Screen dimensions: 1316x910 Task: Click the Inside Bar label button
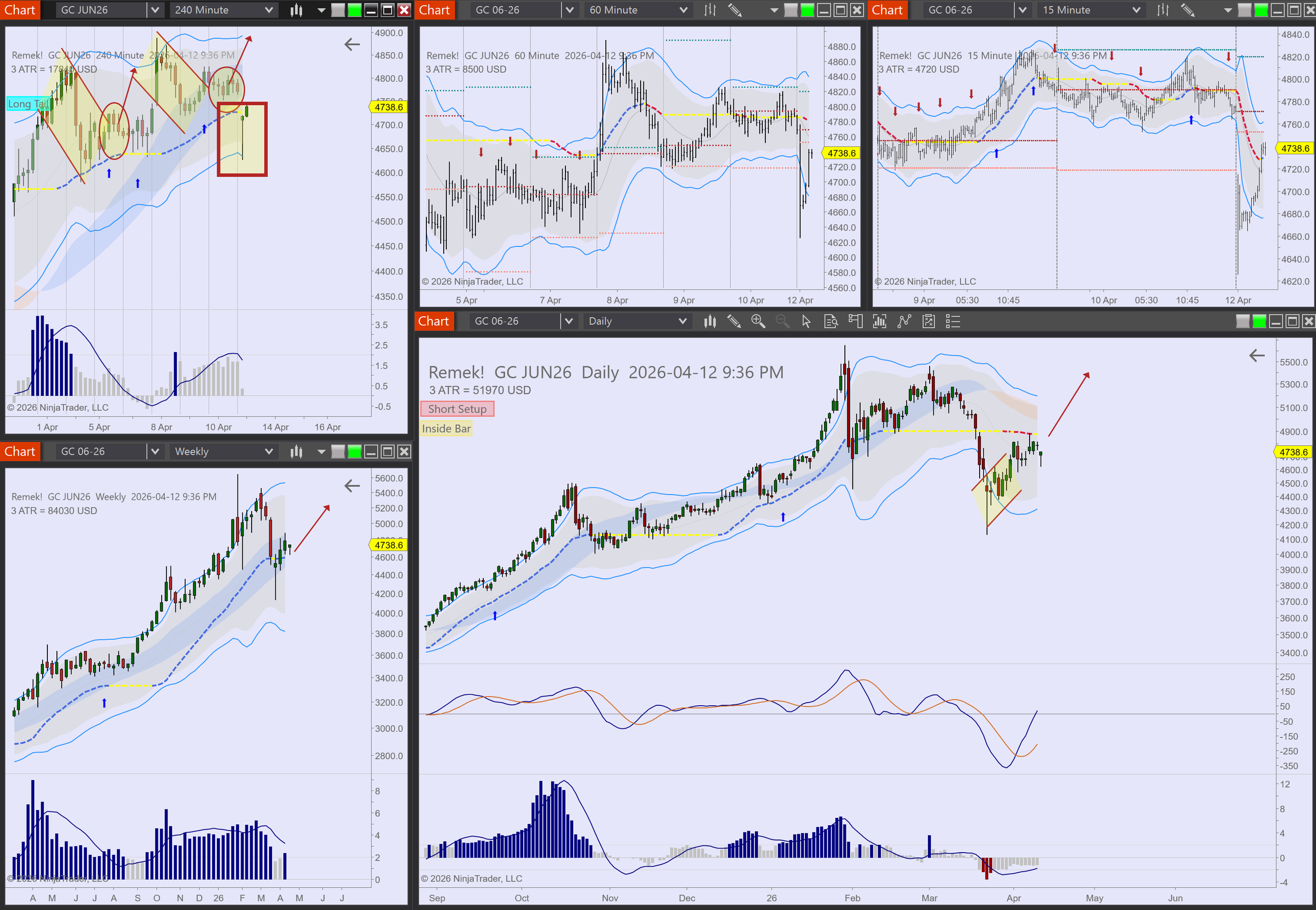[x=446, y=429]
